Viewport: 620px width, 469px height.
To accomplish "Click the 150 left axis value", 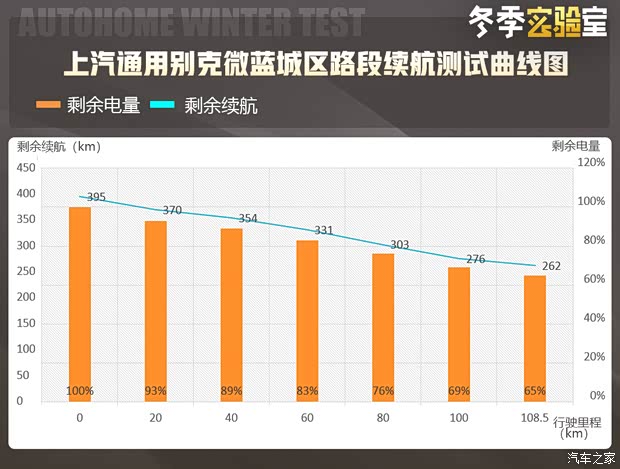I will 26,323.
